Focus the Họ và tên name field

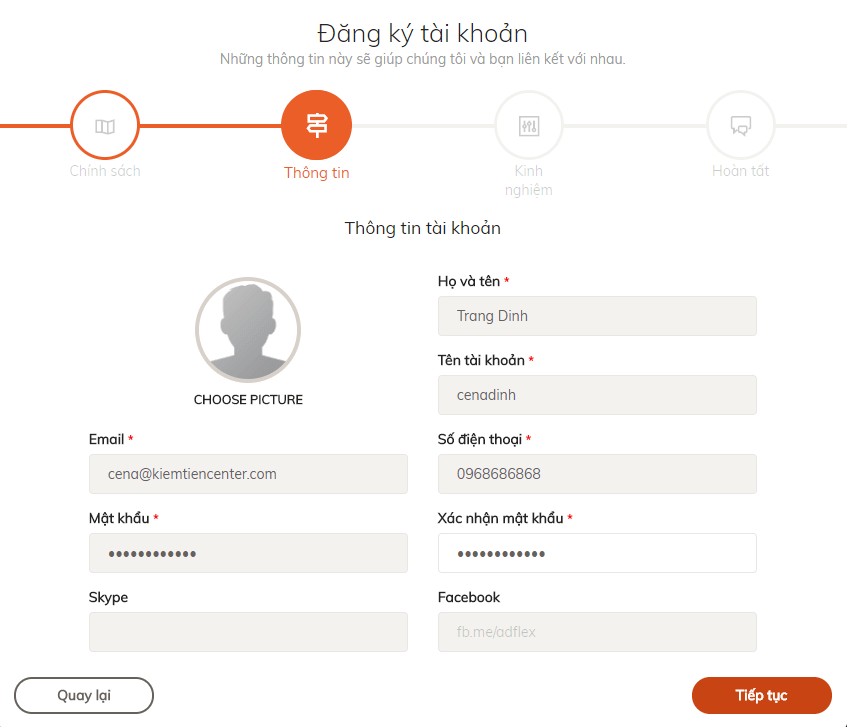coord(597,316)
